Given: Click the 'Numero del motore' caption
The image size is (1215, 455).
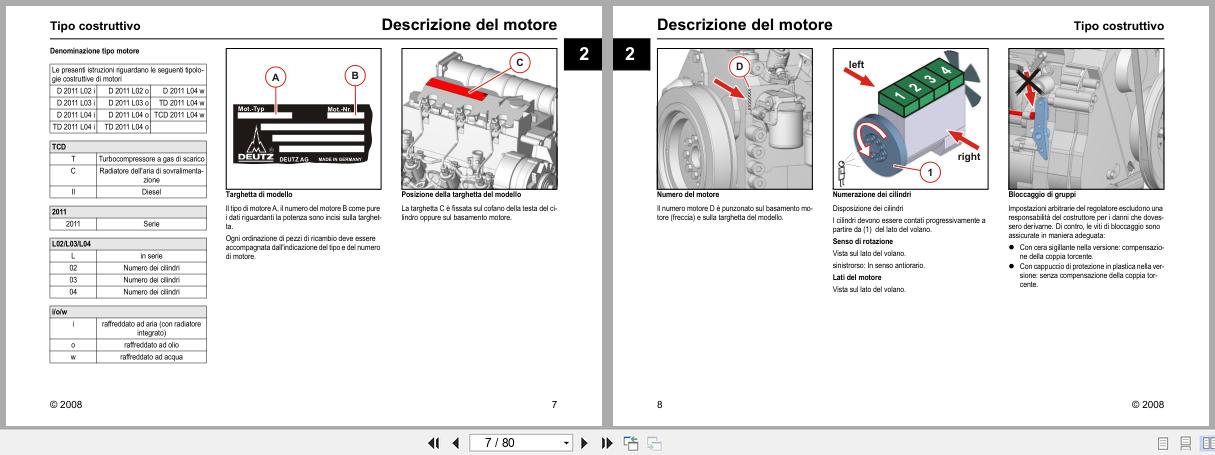Looking at the screenshot, I should 688,193.
